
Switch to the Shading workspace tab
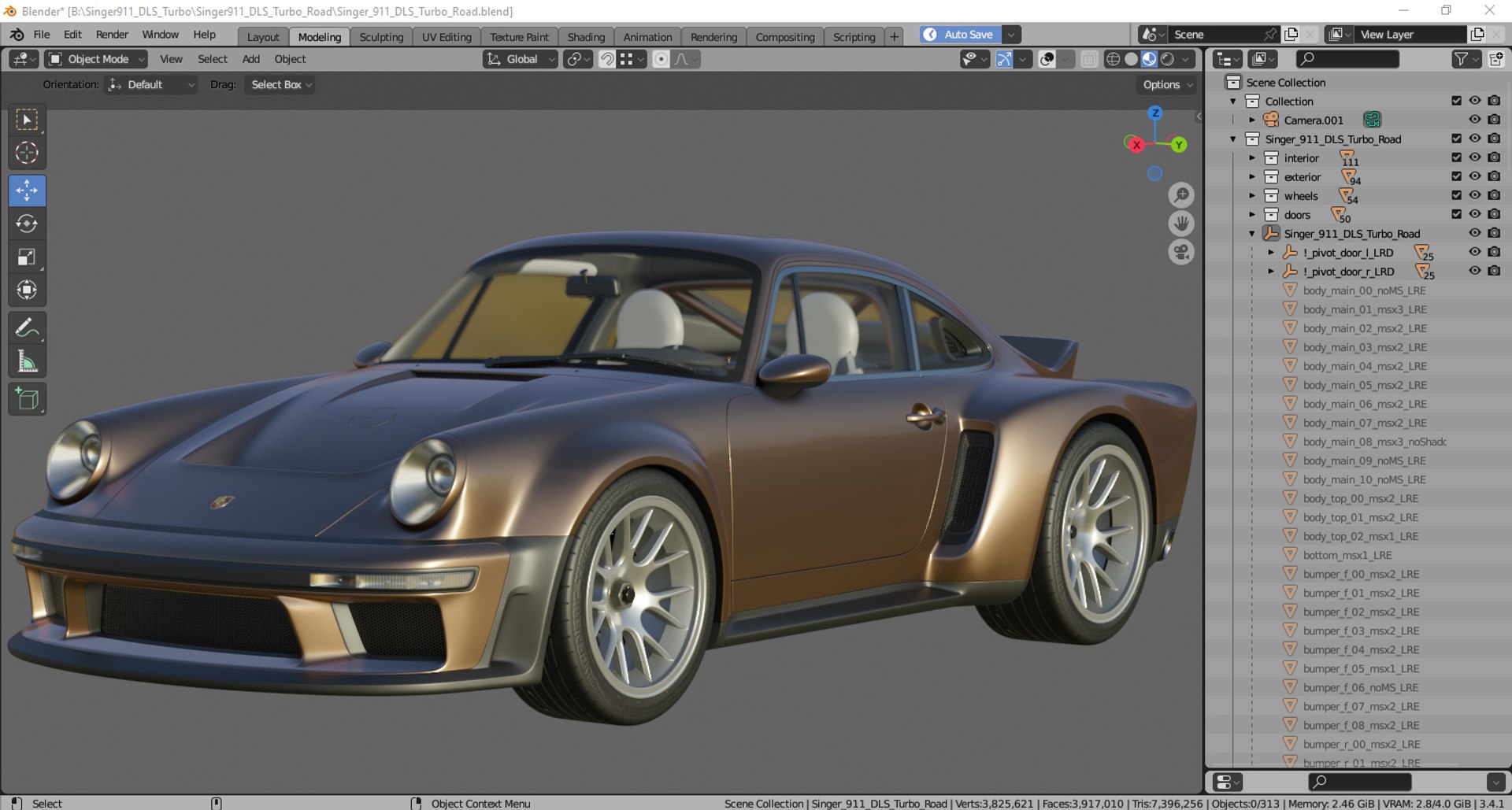tap(586, 37)
